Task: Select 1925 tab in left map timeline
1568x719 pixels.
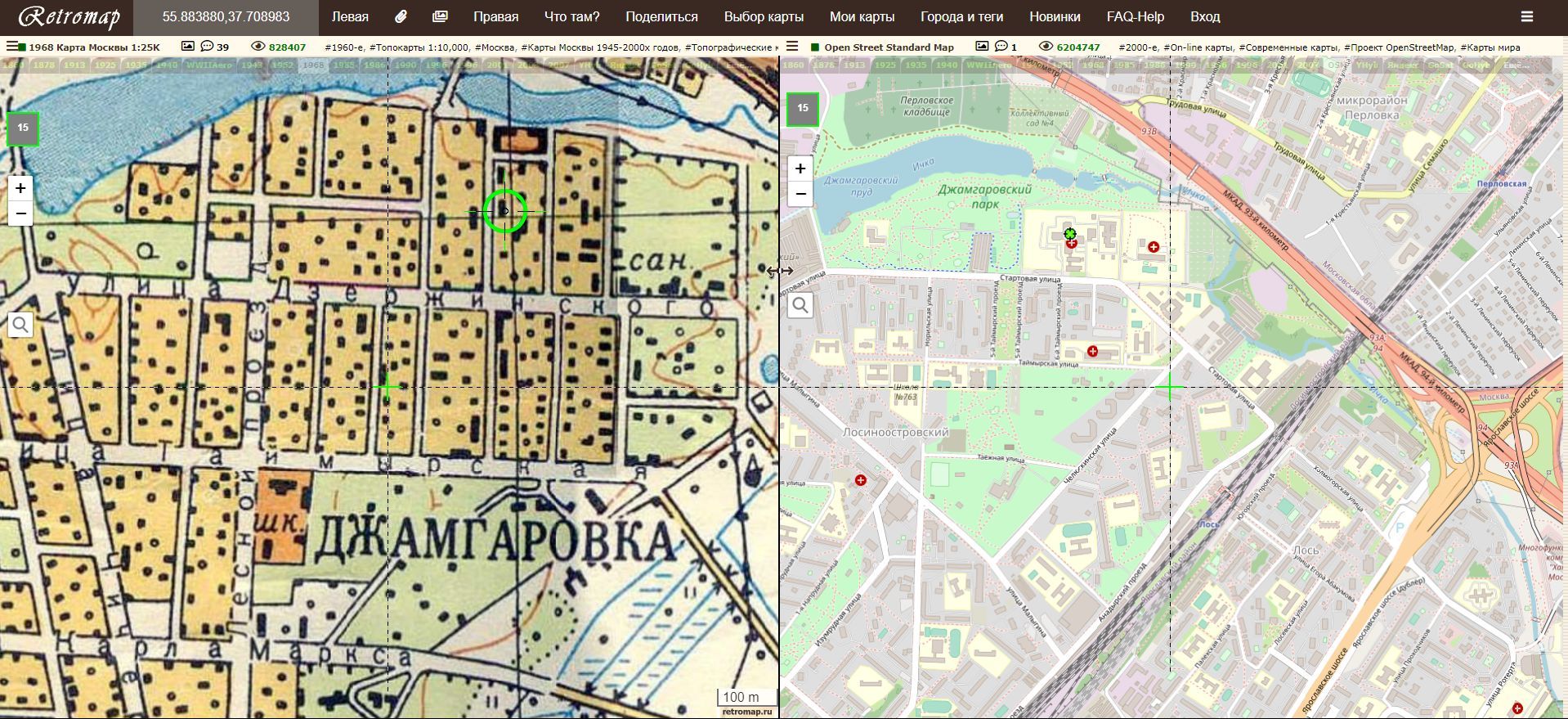Action: pyautogui.click(x=105, y=65)
